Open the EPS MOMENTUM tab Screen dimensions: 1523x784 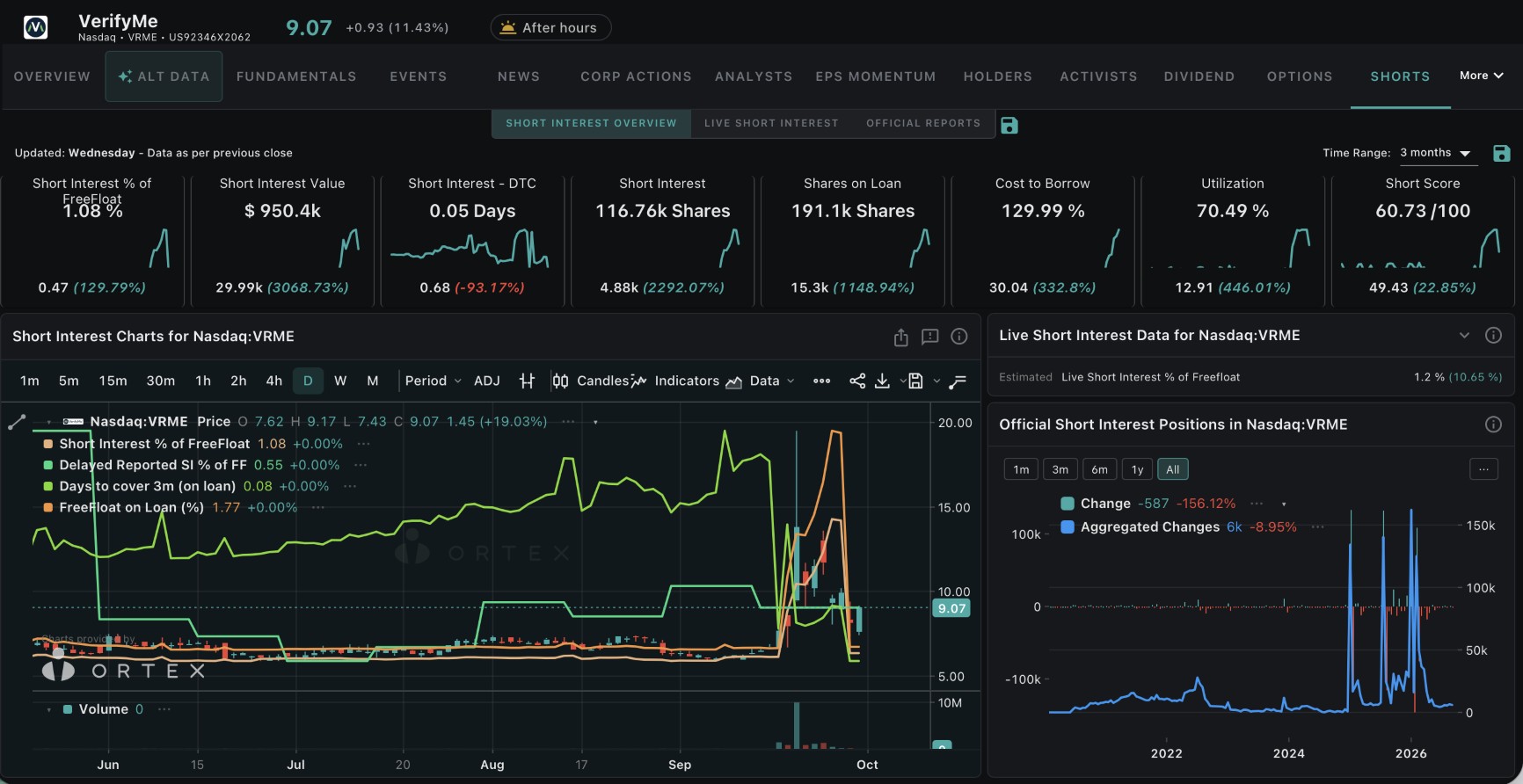(x=875, y=76)
